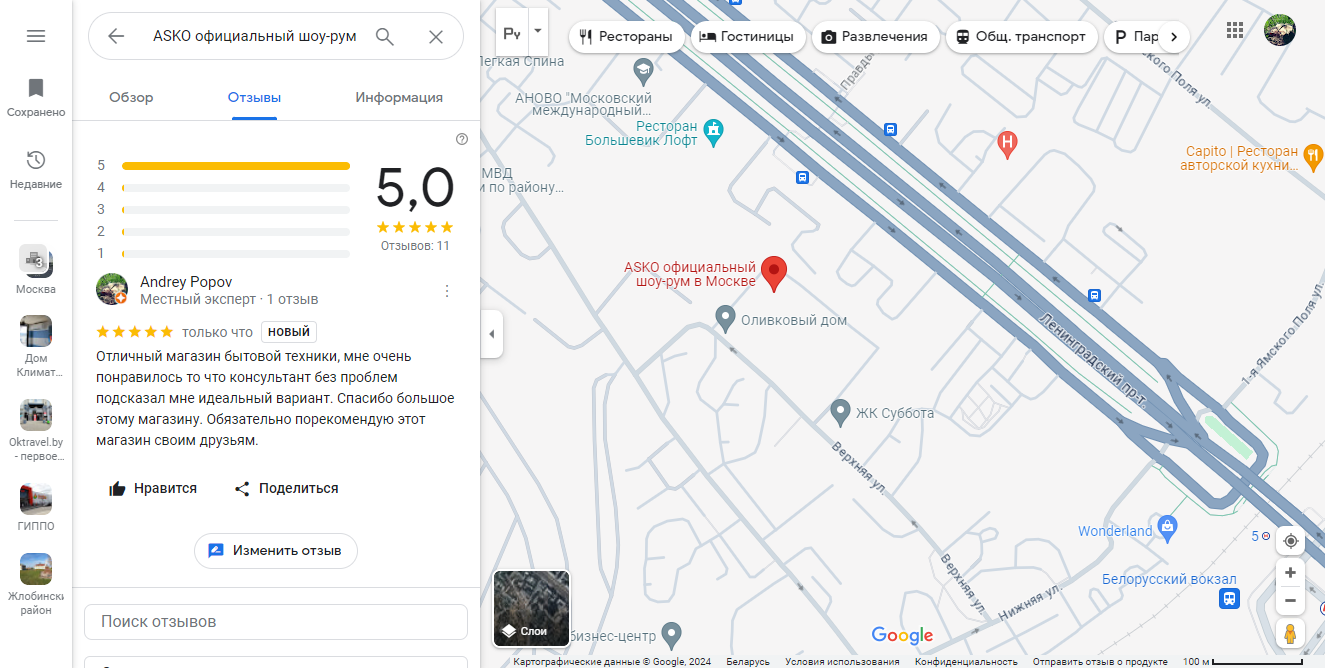Select the АНОВО university marker
The image size is (1325, 668).
[643, 70]
